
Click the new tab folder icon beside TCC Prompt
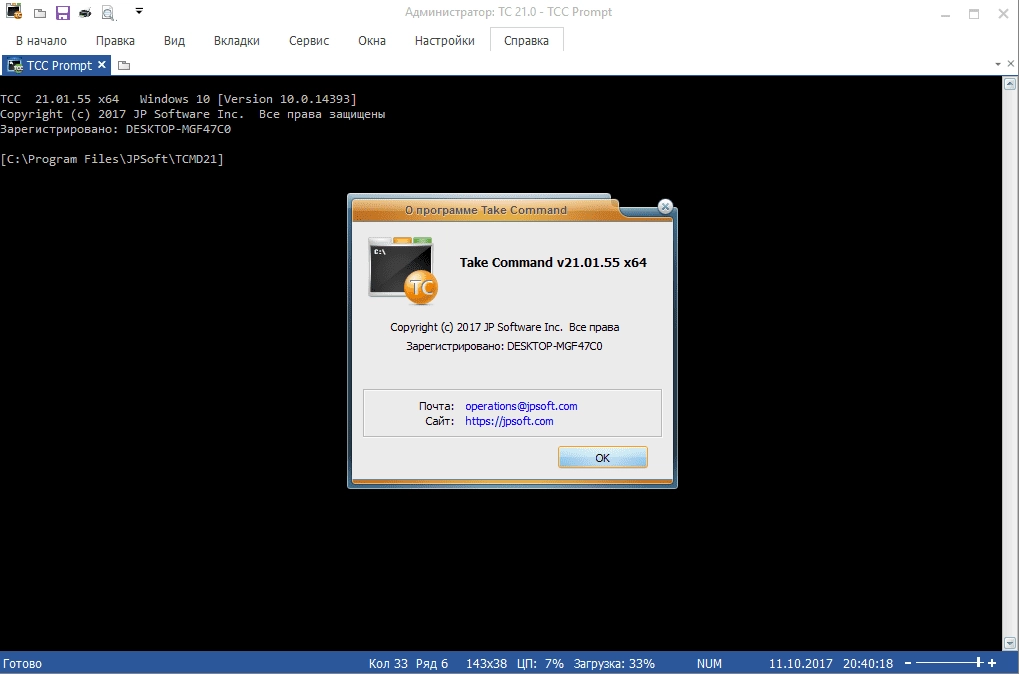[124, 65]
